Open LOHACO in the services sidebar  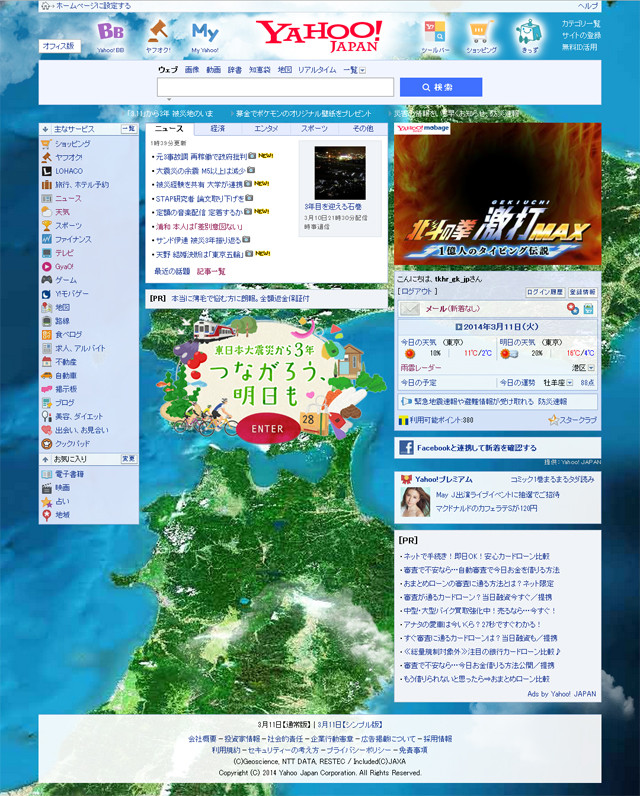coord(69,171)
